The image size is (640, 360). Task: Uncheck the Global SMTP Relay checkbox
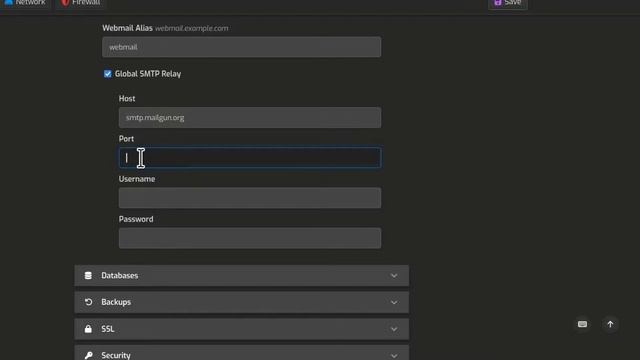pyautogui.click(x=107, y=74)
